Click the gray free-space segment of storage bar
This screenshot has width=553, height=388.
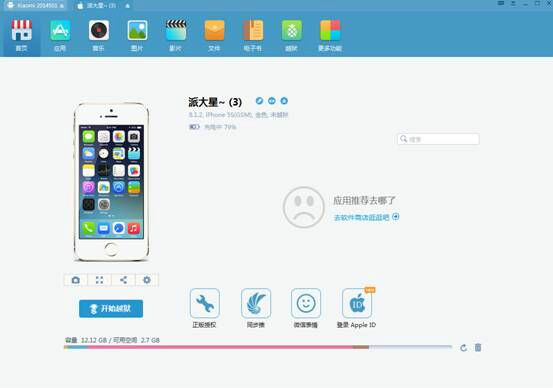pyautogui.click(x=411, y=347)
